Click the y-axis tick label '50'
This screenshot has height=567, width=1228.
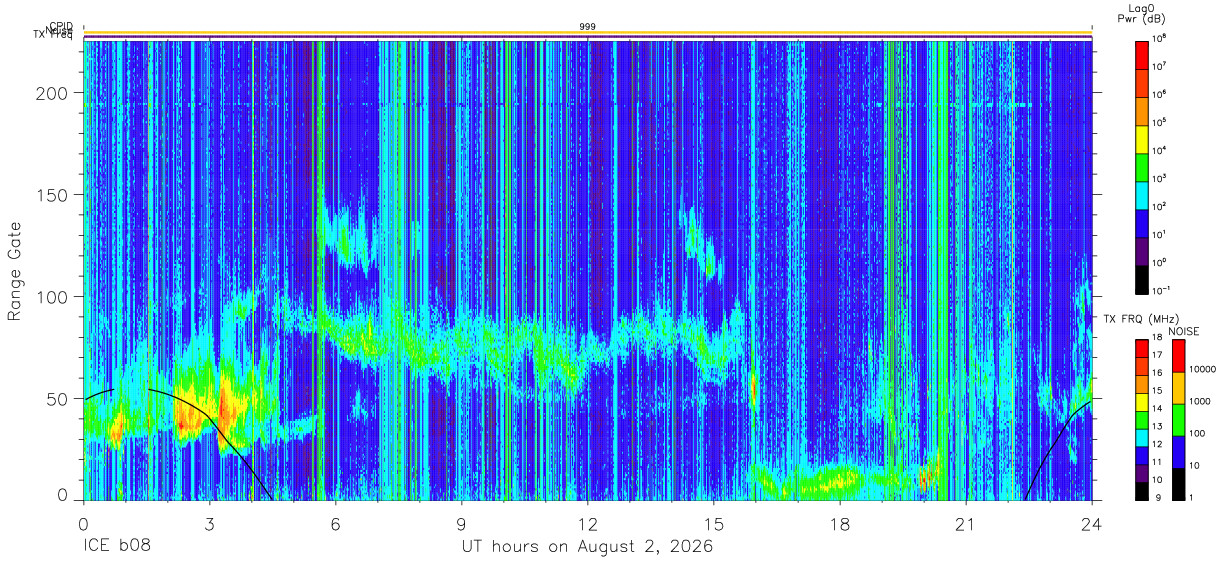point(60,398)
